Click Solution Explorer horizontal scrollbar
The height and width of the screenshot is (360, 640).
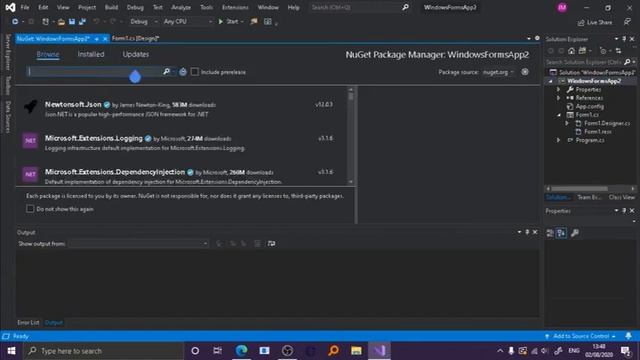point(590,189)
